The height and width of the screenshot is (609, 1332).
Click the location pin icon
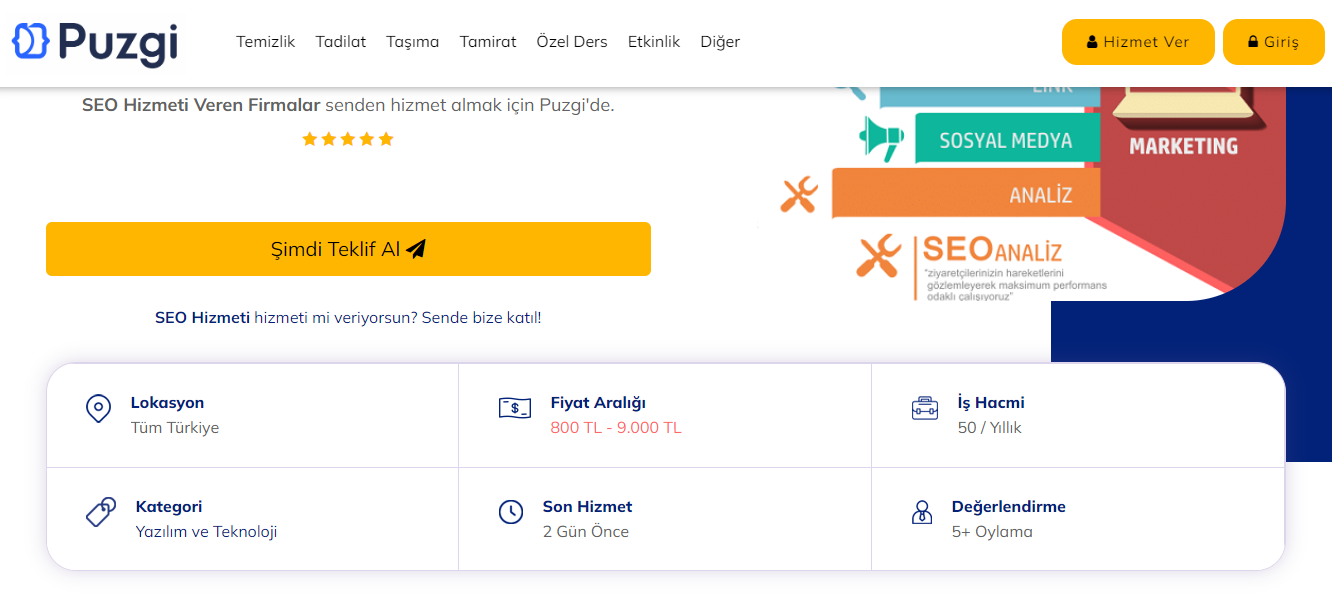coord(98,409)
